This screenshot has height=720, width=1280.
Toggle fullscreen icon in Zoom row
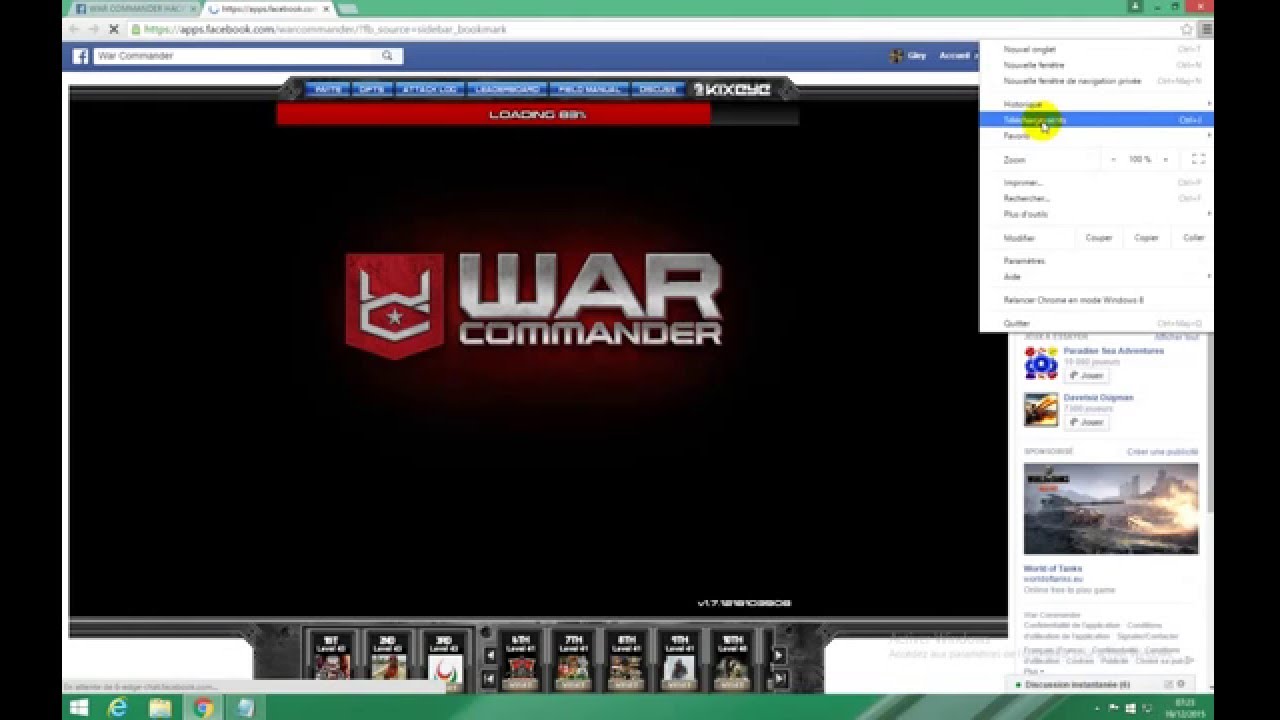[x=1198, y=159]
